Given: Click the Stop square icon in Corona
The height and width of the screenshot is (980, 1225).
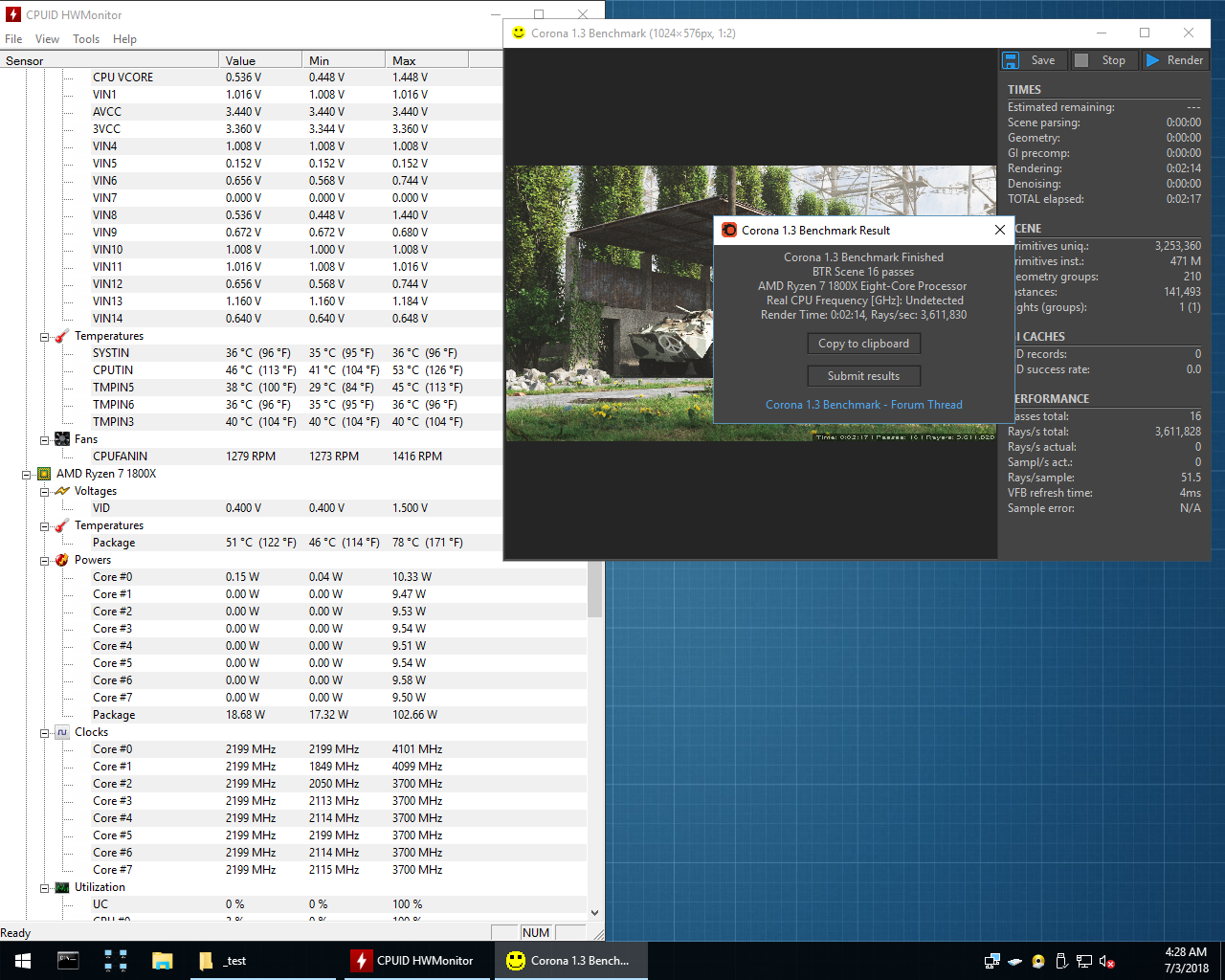Looking at the screenshot, I should click(1081, 60).
